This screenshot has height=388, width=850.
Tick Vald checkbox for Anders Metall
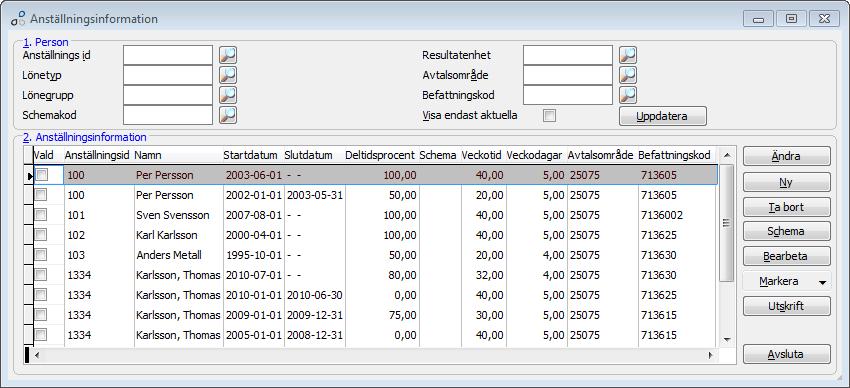(x=41, y=255)
